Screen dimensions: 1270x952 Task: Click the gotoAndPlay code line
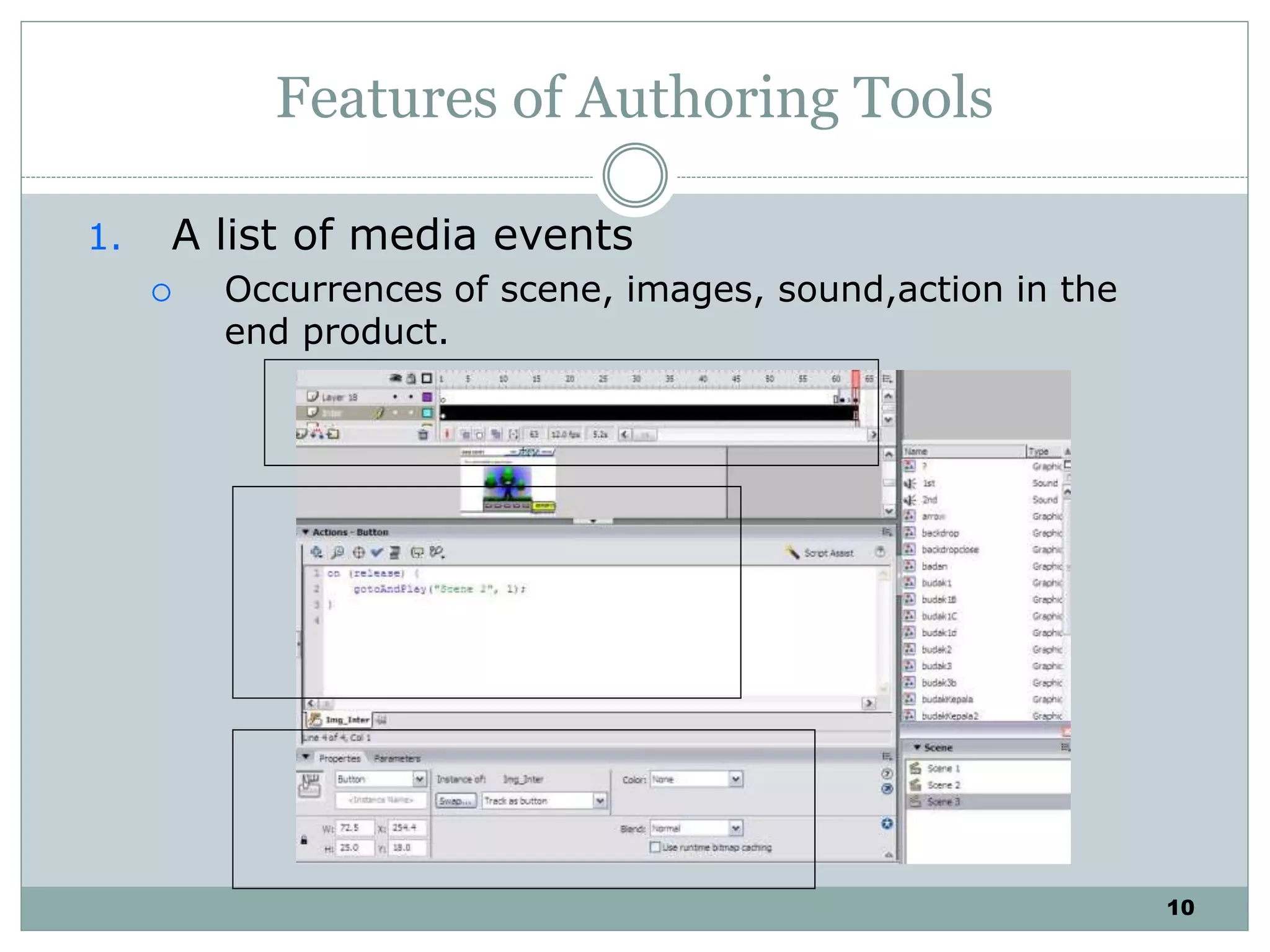(x=440, y=589)
